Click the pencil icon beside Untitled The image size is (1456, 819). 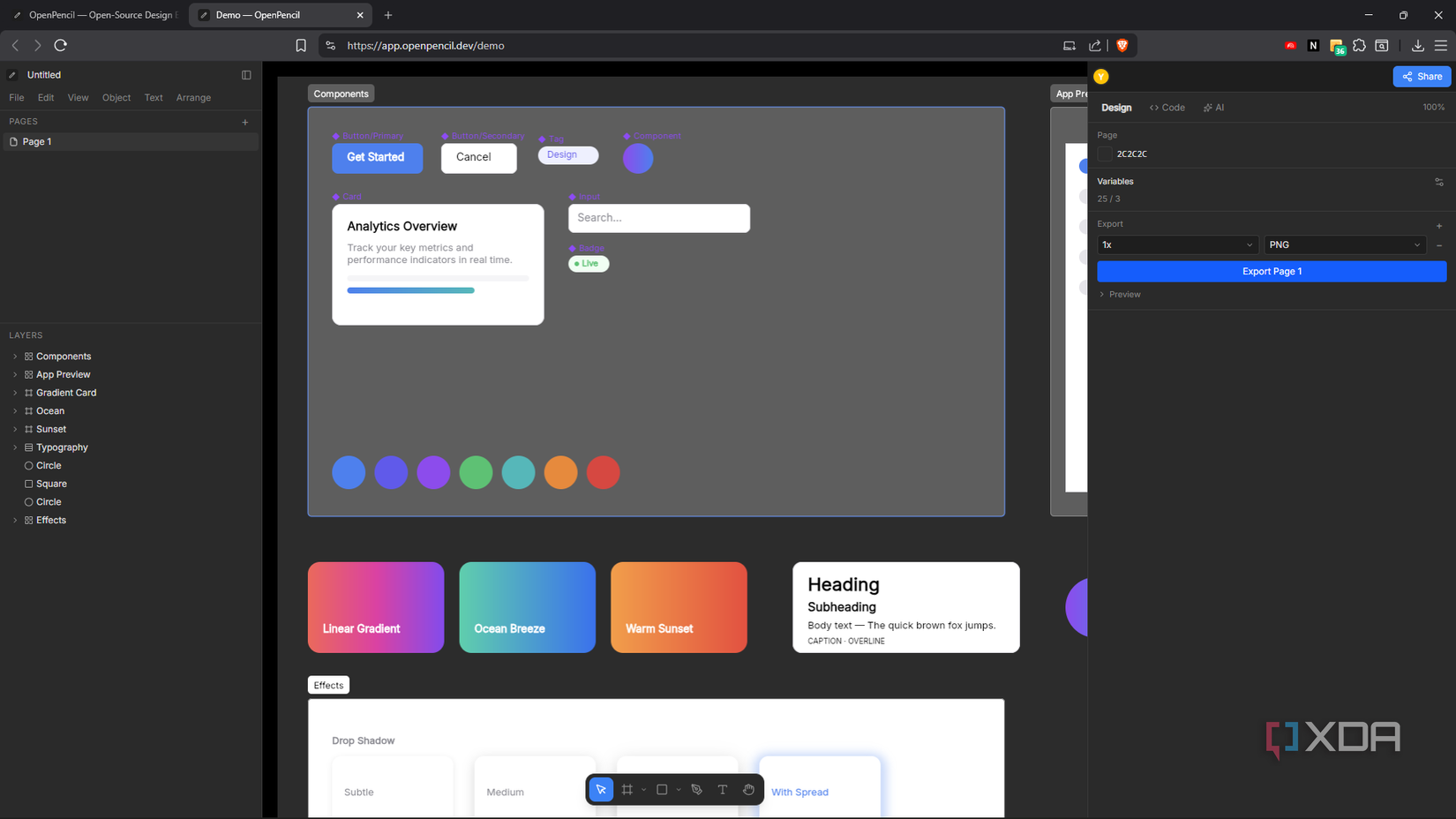pos(12,75)
